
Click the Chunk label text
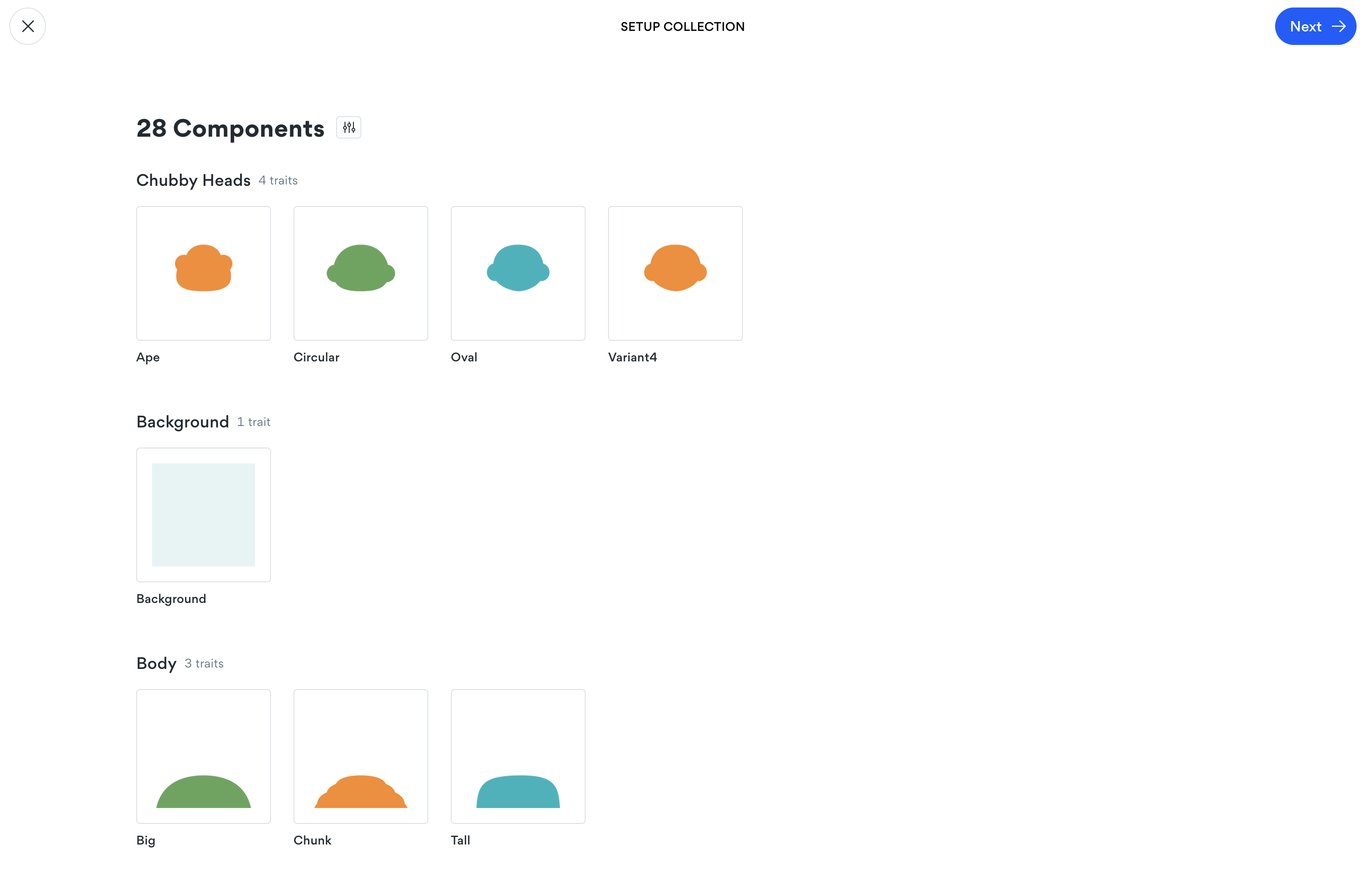pos(312,840)
